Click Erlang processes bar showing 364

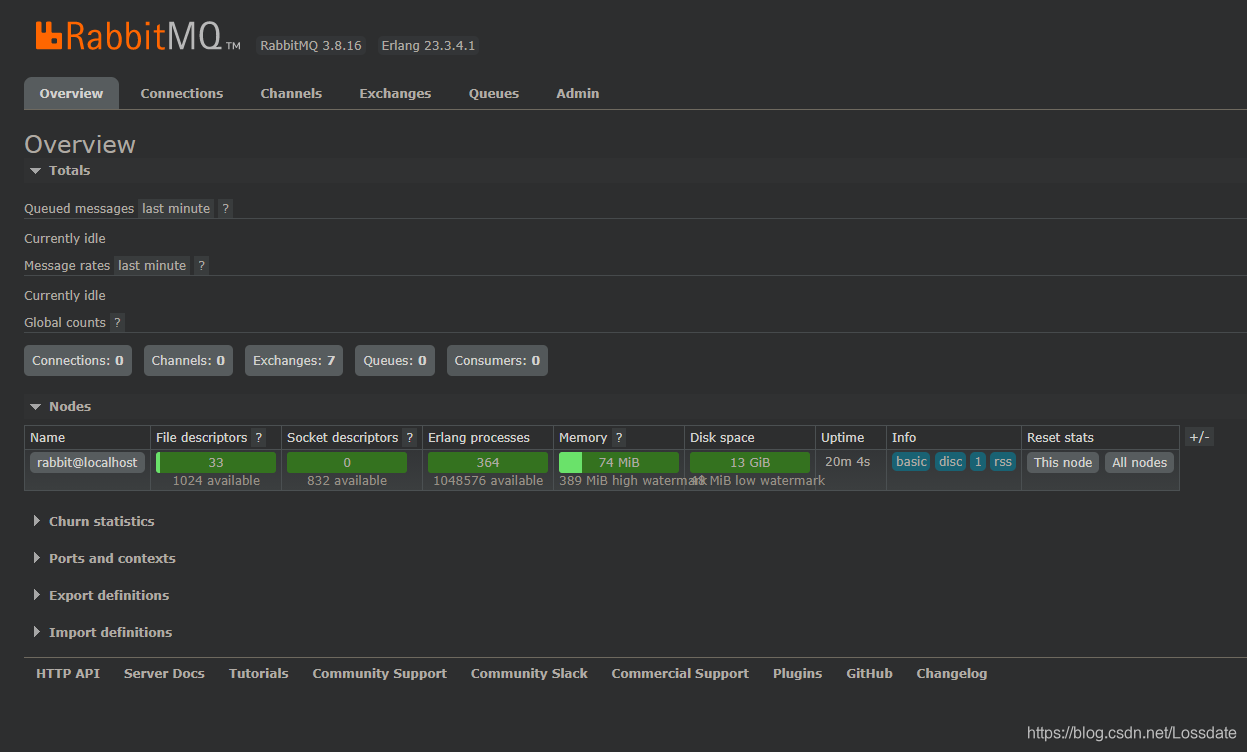coord(488,463)
